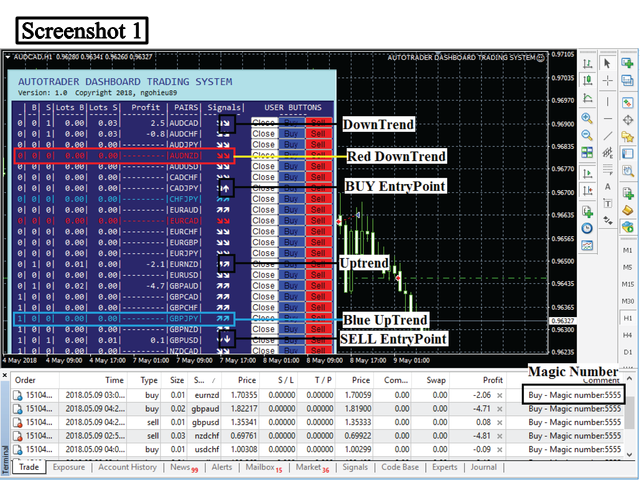
Task: Open the Experts tab
Action: point(444,467)
